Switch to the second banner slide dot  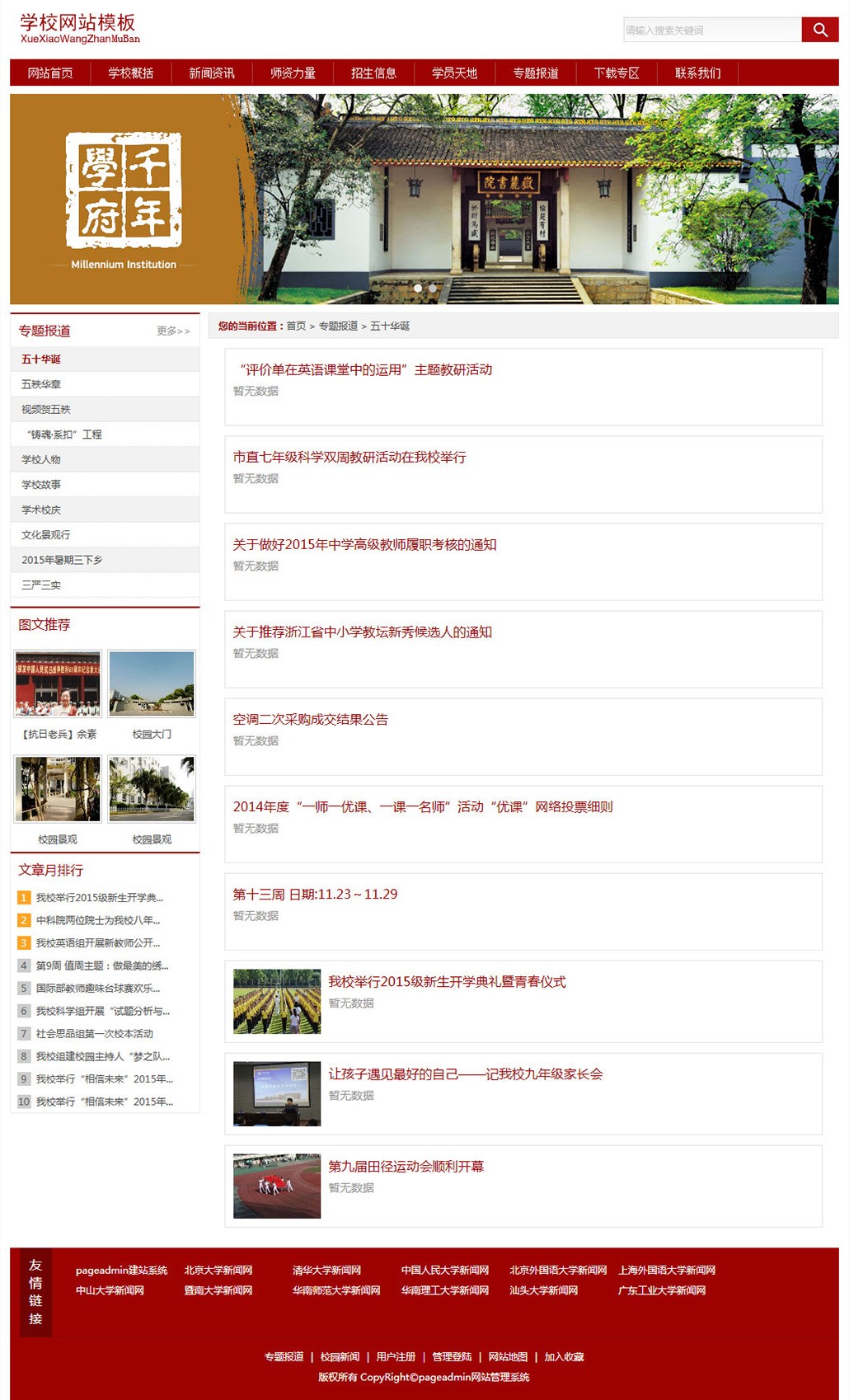433,288
